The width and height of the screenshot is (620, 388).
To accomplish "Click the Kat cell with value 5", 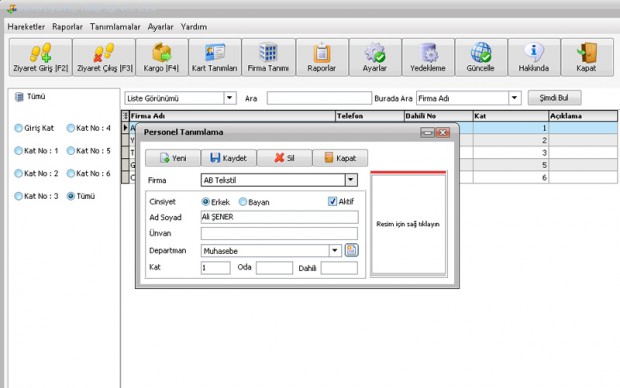I will 511,165.
